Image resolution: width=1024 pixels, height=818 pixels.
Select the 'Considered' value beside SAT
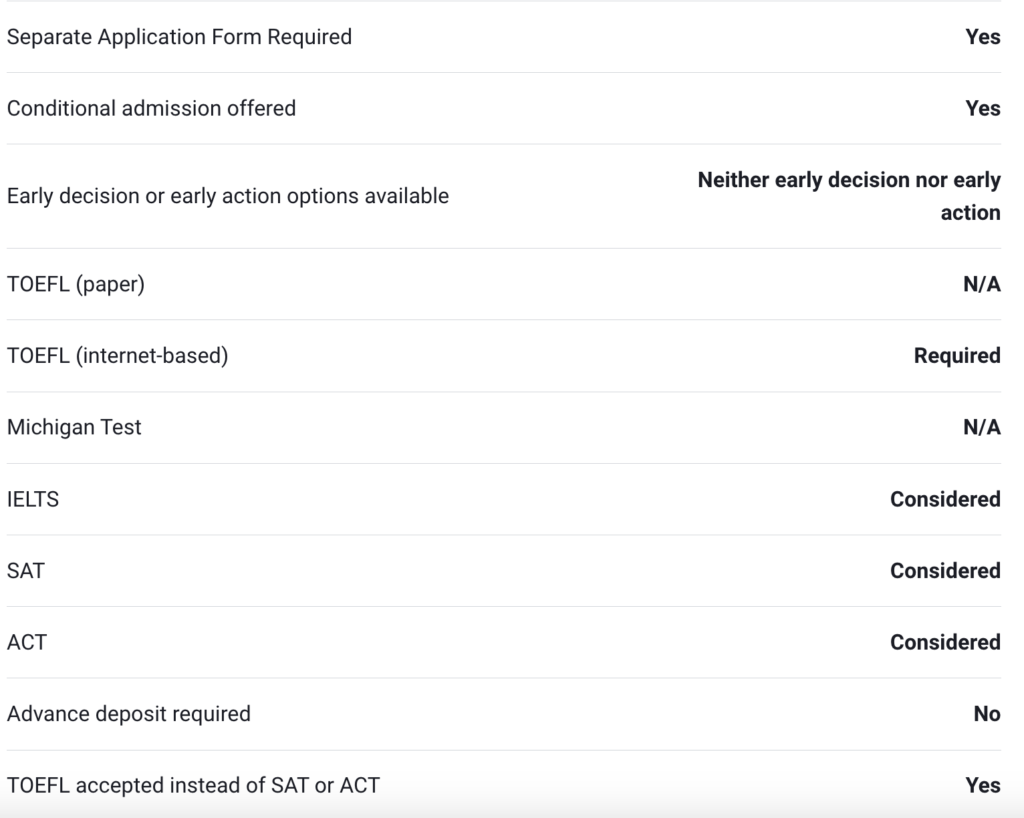[x=945, y=571]
